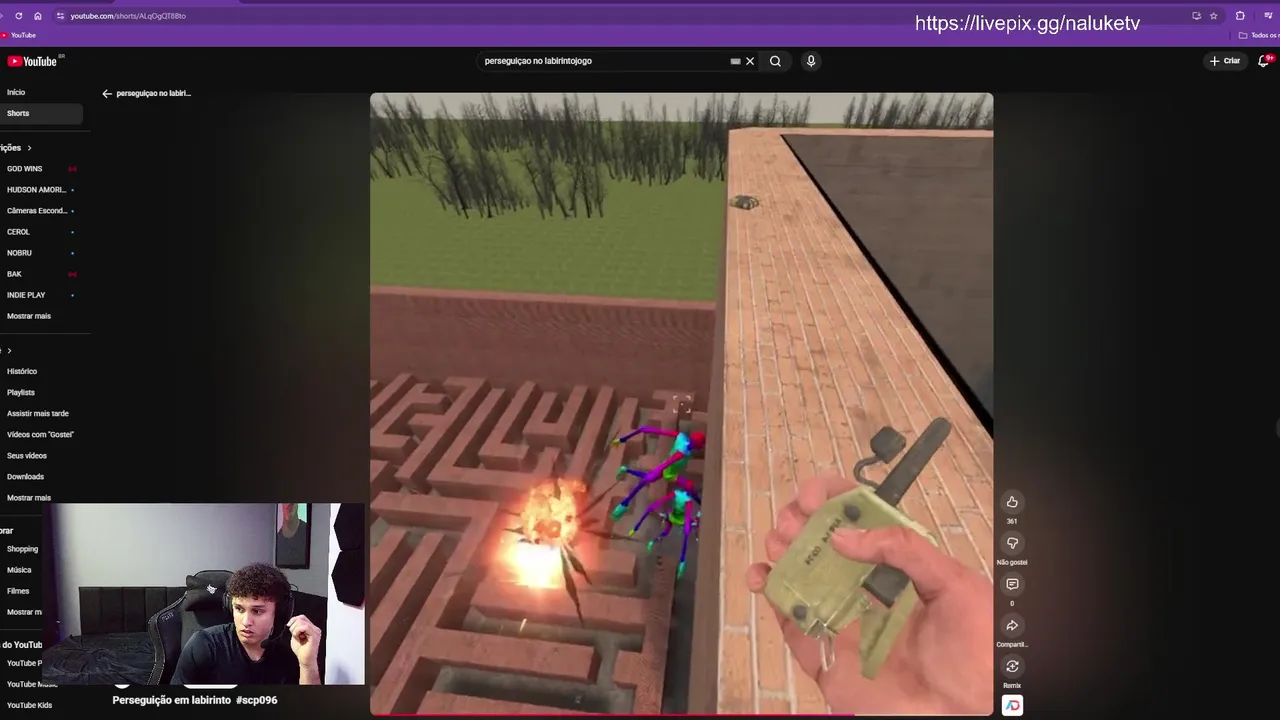Bookmark this page with star icon
The height and width of the screenshot is (720, 1280).
(x=1213, y=16)
